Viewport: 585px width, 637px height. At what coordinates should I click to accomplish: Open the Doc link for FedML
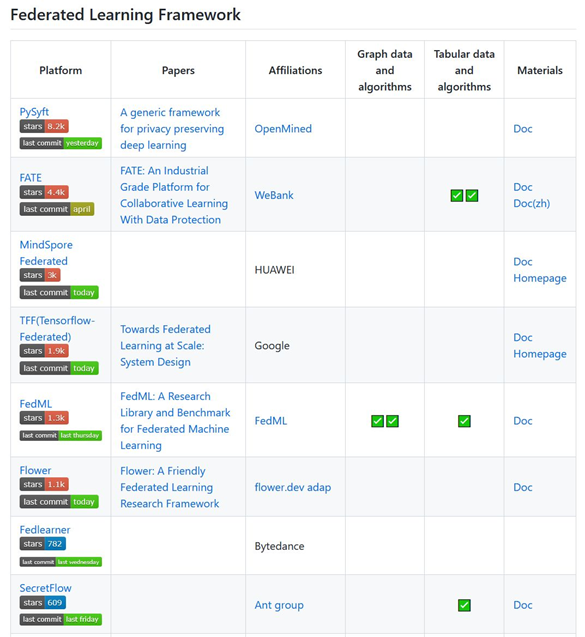click(523, 421)
